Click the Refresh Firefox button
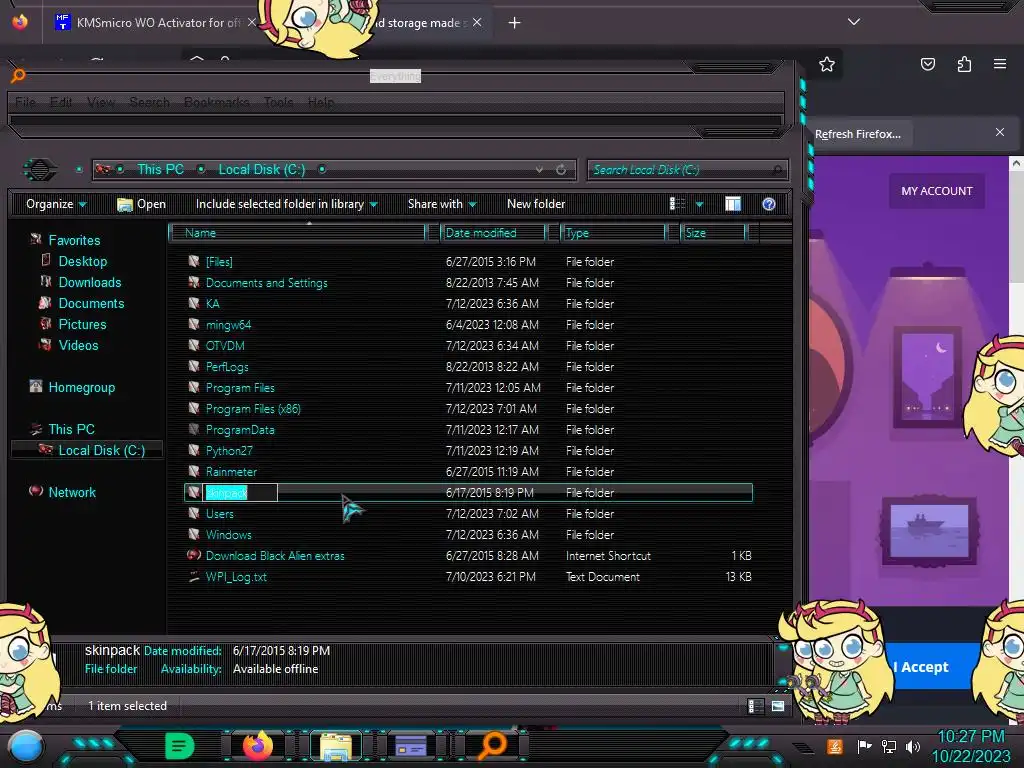 click(x=858, y=134)
